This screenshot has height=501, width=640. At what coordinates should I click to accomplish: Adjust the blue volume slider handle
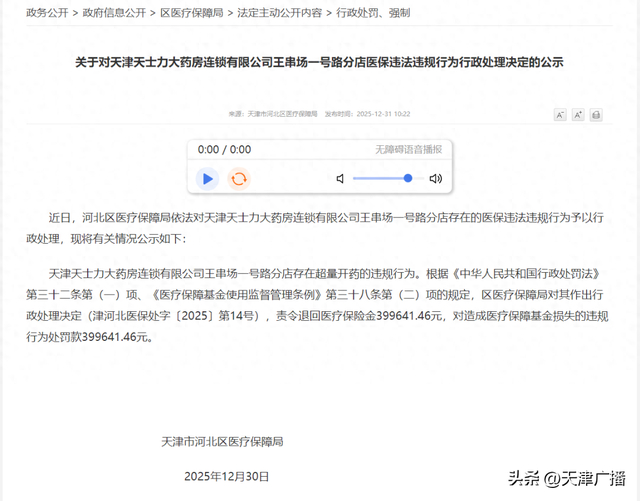407,178
